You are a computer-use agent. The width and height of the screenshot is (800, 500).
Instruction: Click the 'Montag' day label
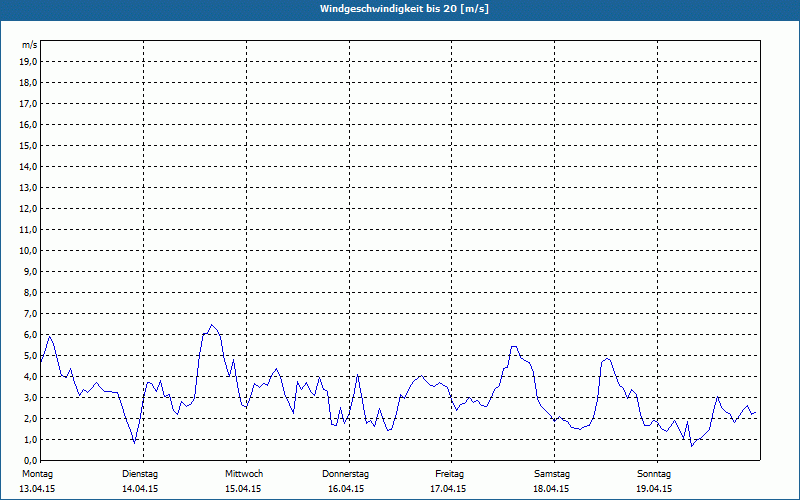pyautogui.click(x=37, y=474)
